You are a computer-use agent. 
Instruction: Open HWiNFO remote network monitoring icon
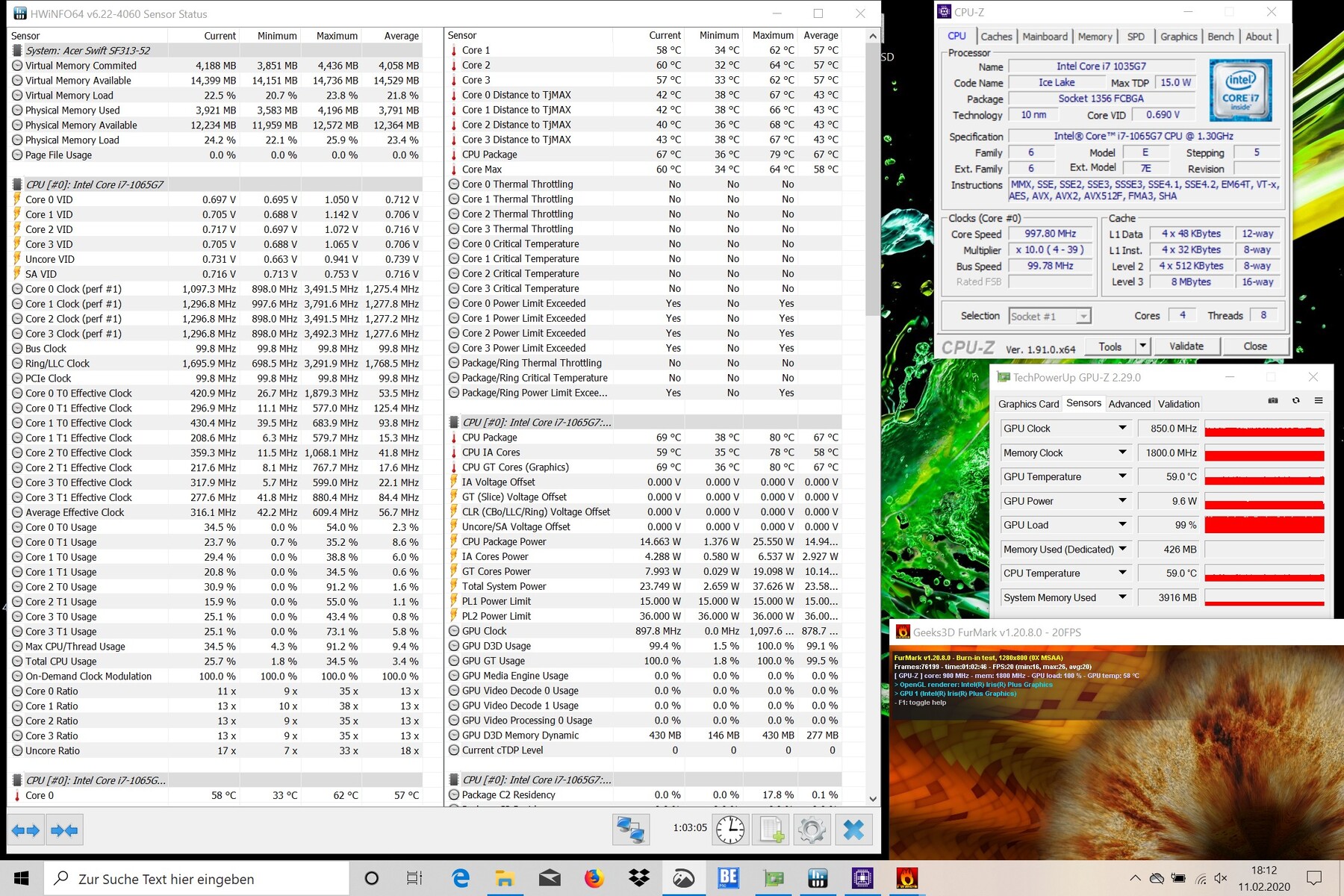point(630,830)
